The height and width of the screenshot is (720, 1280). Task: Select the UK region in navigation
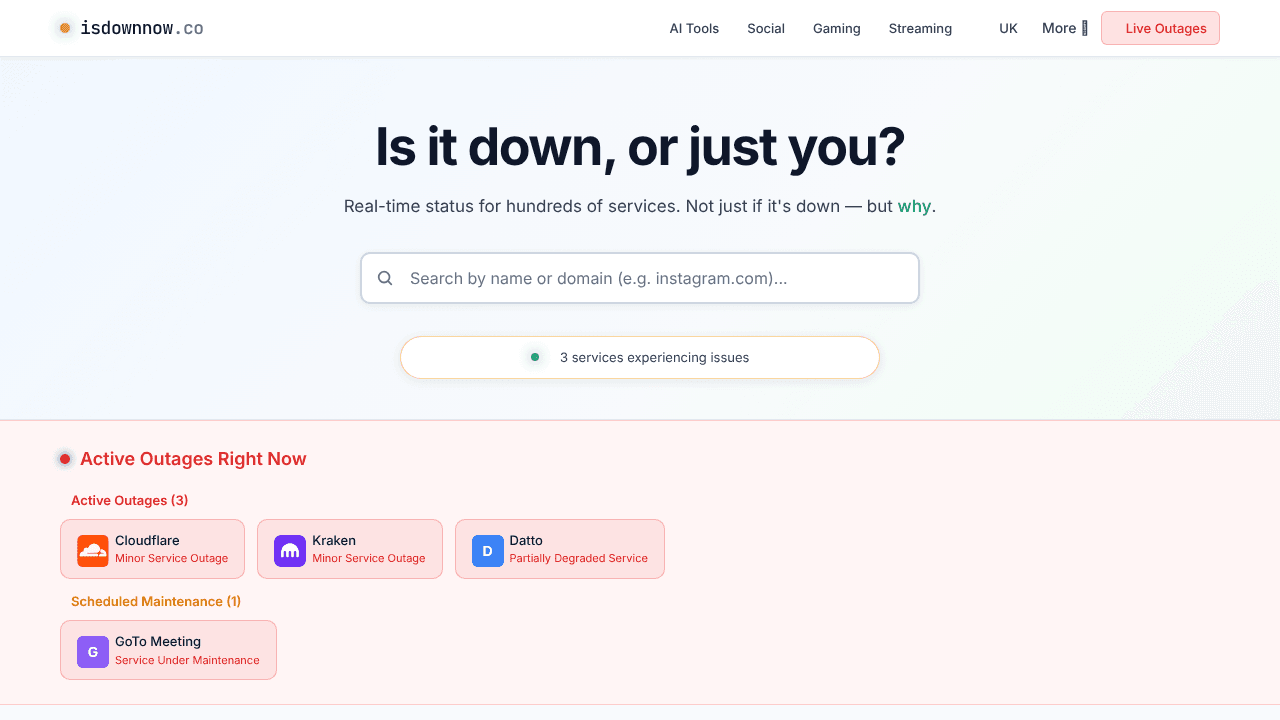point(1008,28)
